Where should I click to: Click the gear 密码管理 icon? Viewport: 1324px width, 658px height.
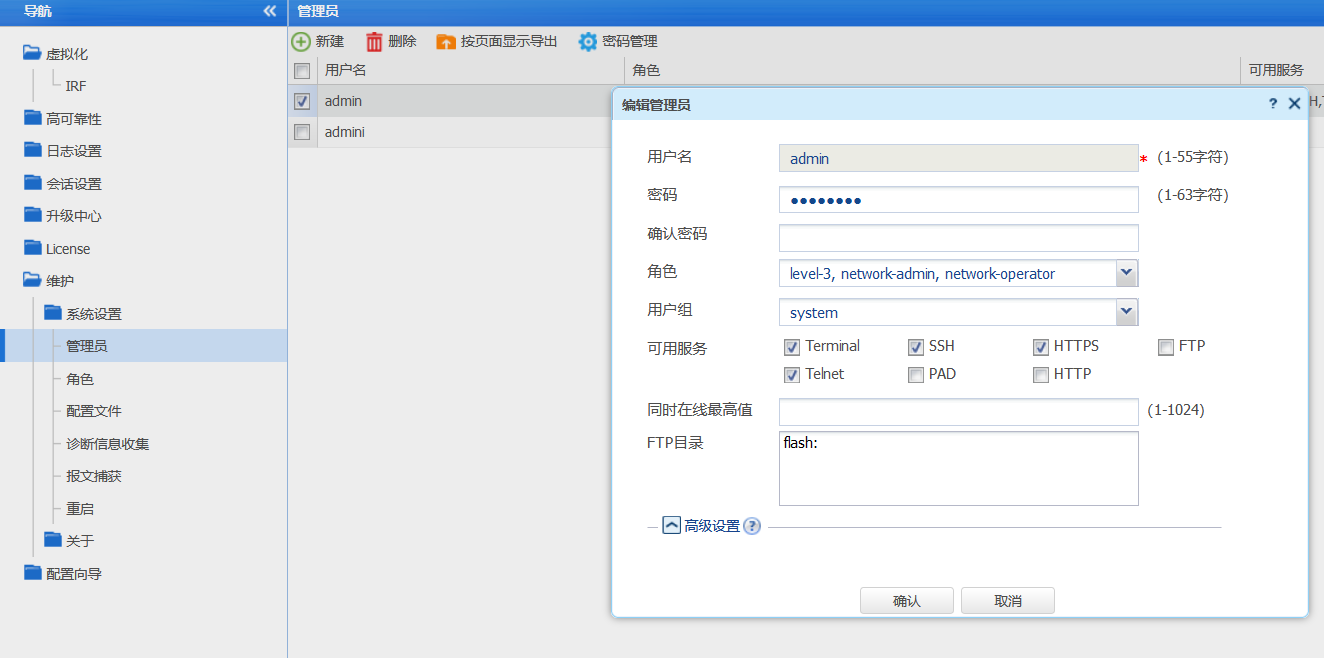[x=588, y=42]
